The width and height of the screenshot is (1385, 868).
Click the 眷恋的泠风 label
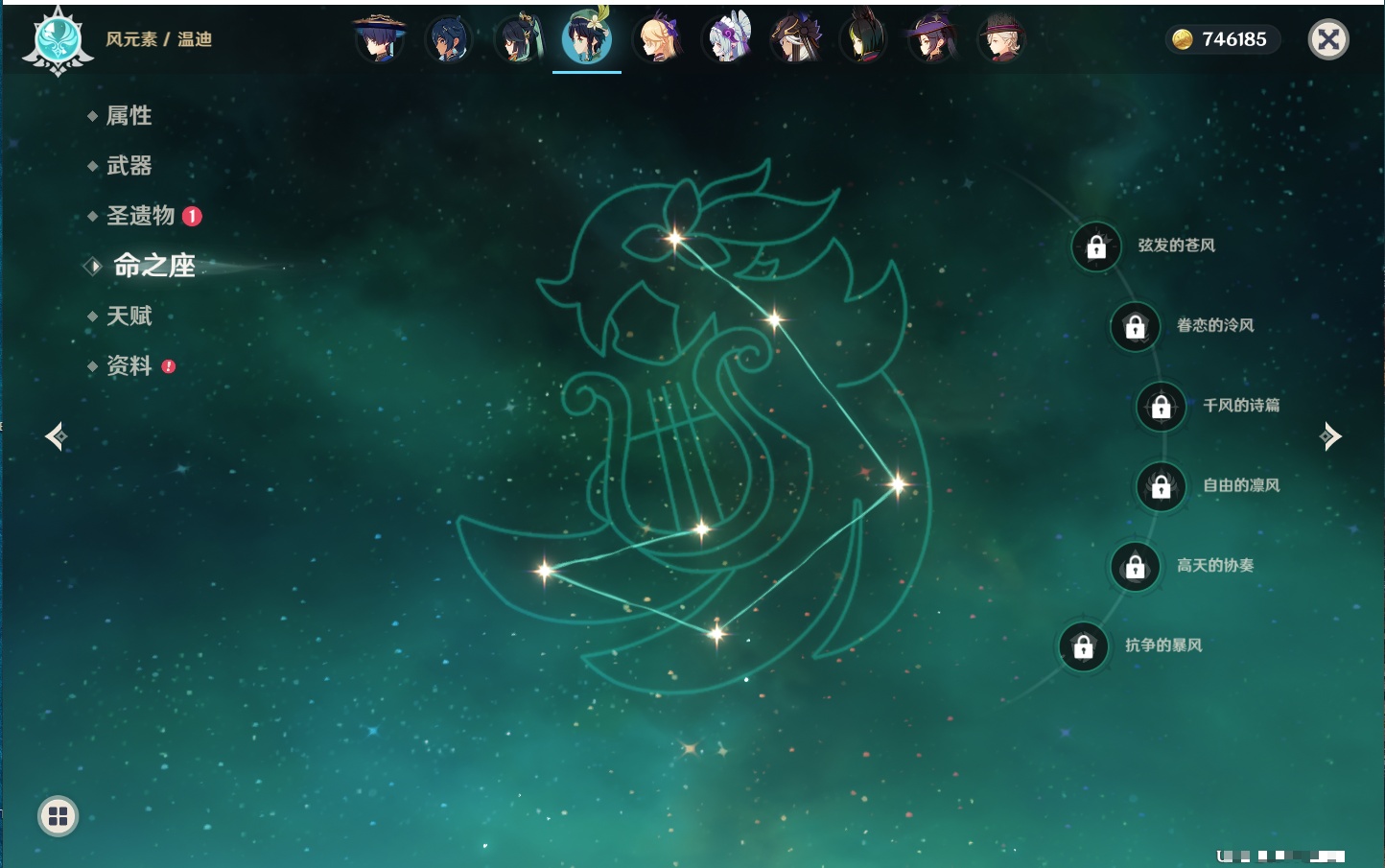point(1215,325)
